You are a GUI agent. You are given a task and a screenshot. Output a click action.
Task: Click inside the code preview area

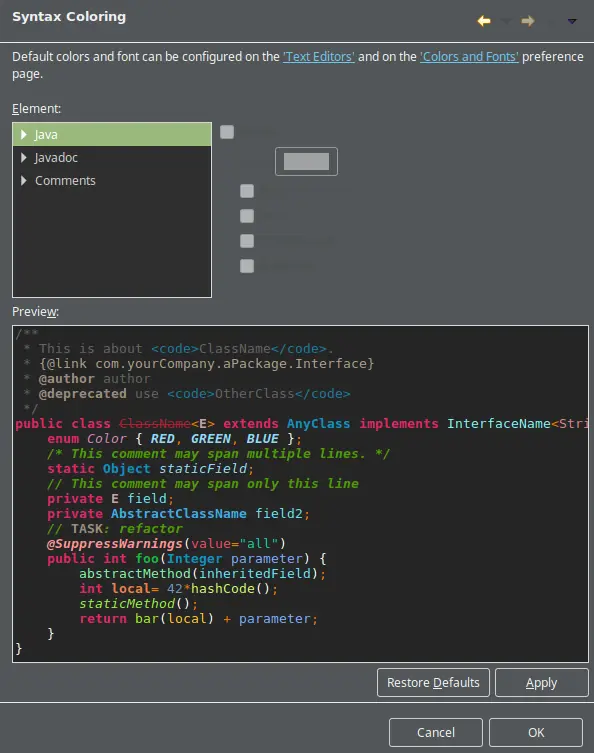[300, 494]
